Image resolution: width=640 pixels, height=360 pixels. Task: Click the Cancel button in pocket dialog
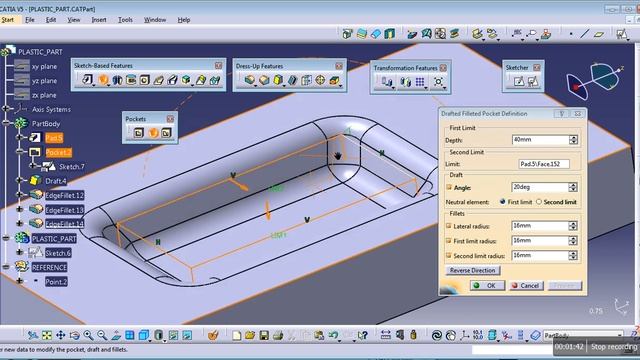tap(526, 285)
